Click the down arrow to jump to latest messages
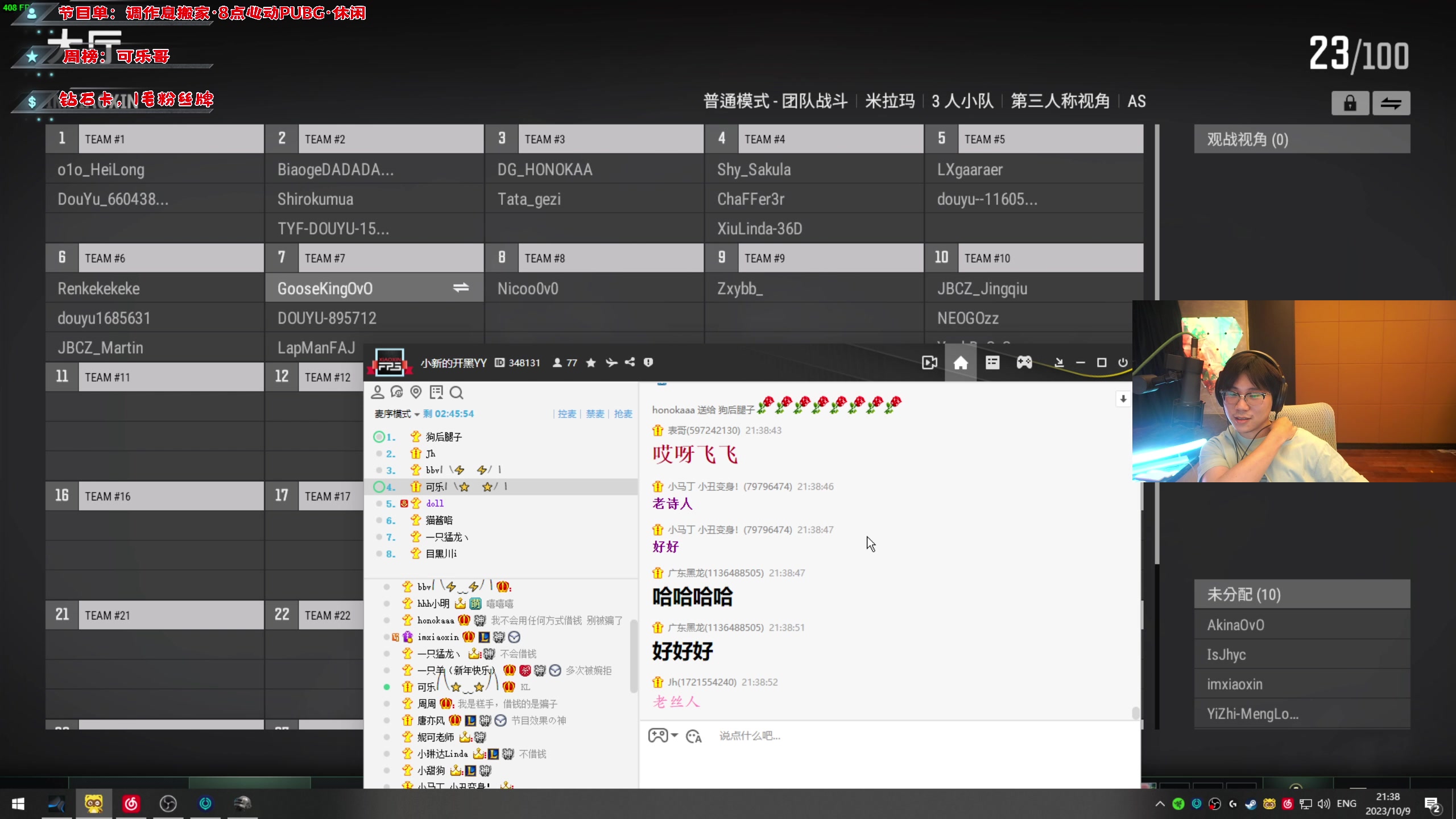The image size is (1456, 819). [1123, 399]
